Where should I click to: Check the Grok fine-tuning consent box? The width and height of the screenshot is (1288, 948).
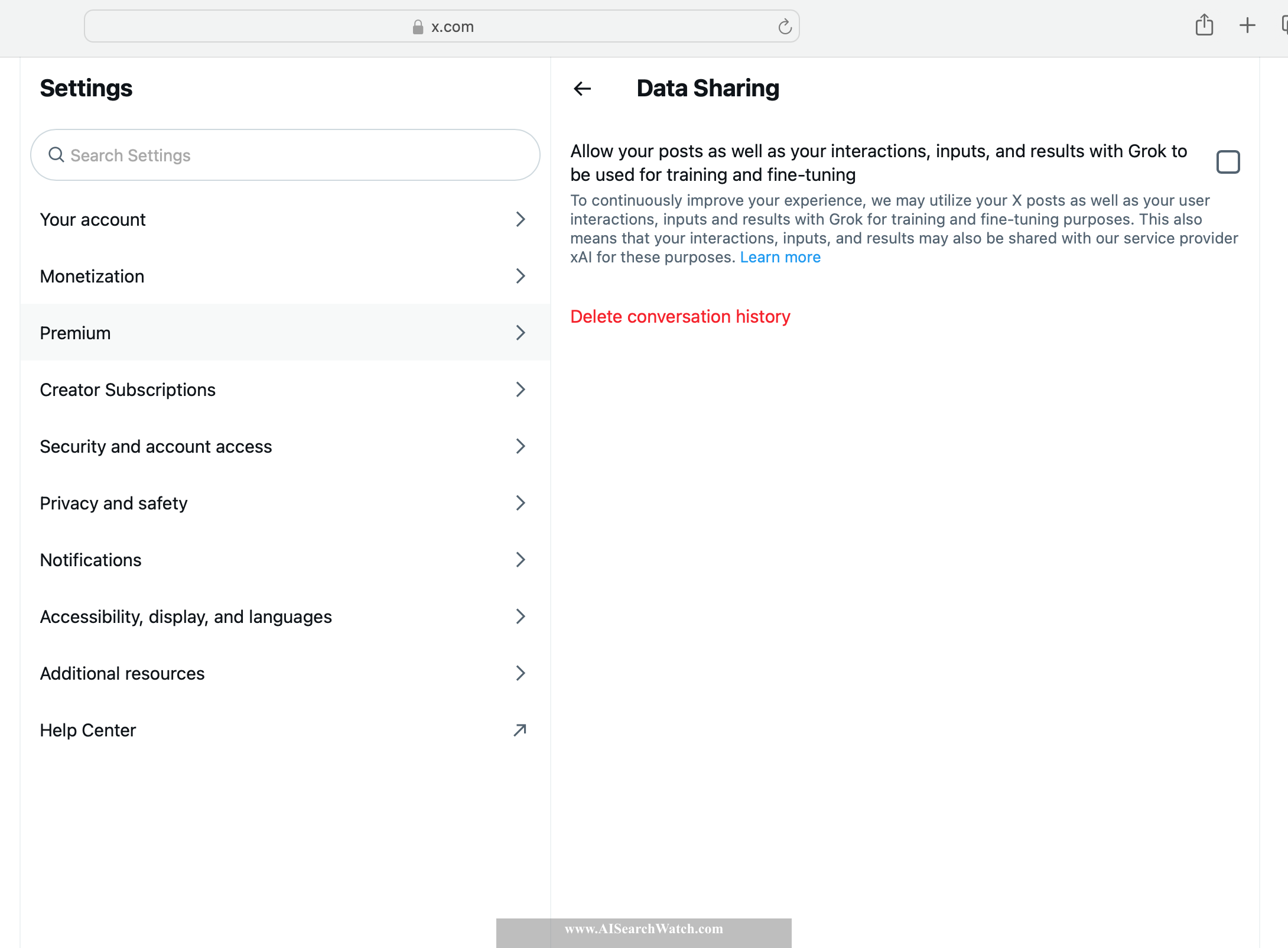pos(1227,161)
